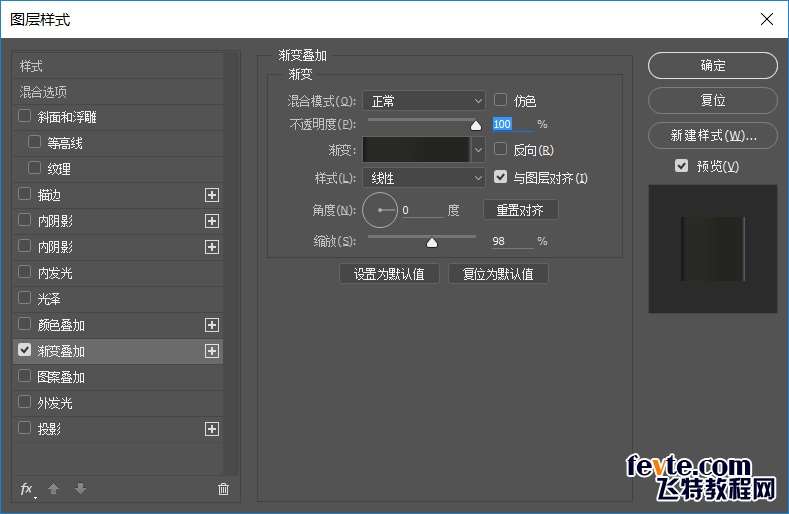Enable the 纹理 checkbox
789x514 pixels.
34,168
